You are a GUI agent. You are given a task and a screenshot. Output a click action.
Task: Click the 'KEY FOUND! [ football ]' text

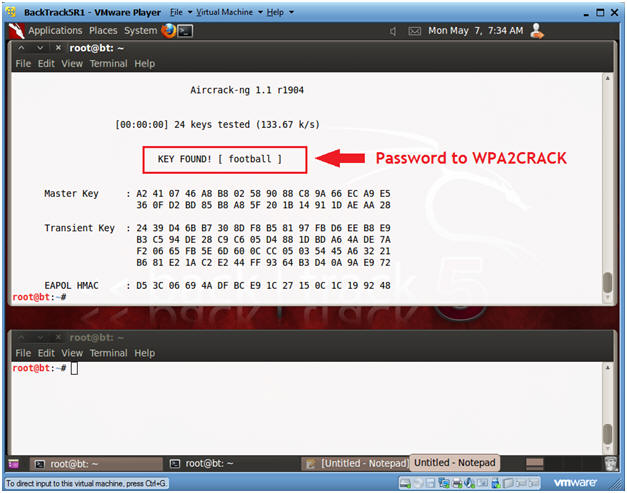(x=220, y=159)
